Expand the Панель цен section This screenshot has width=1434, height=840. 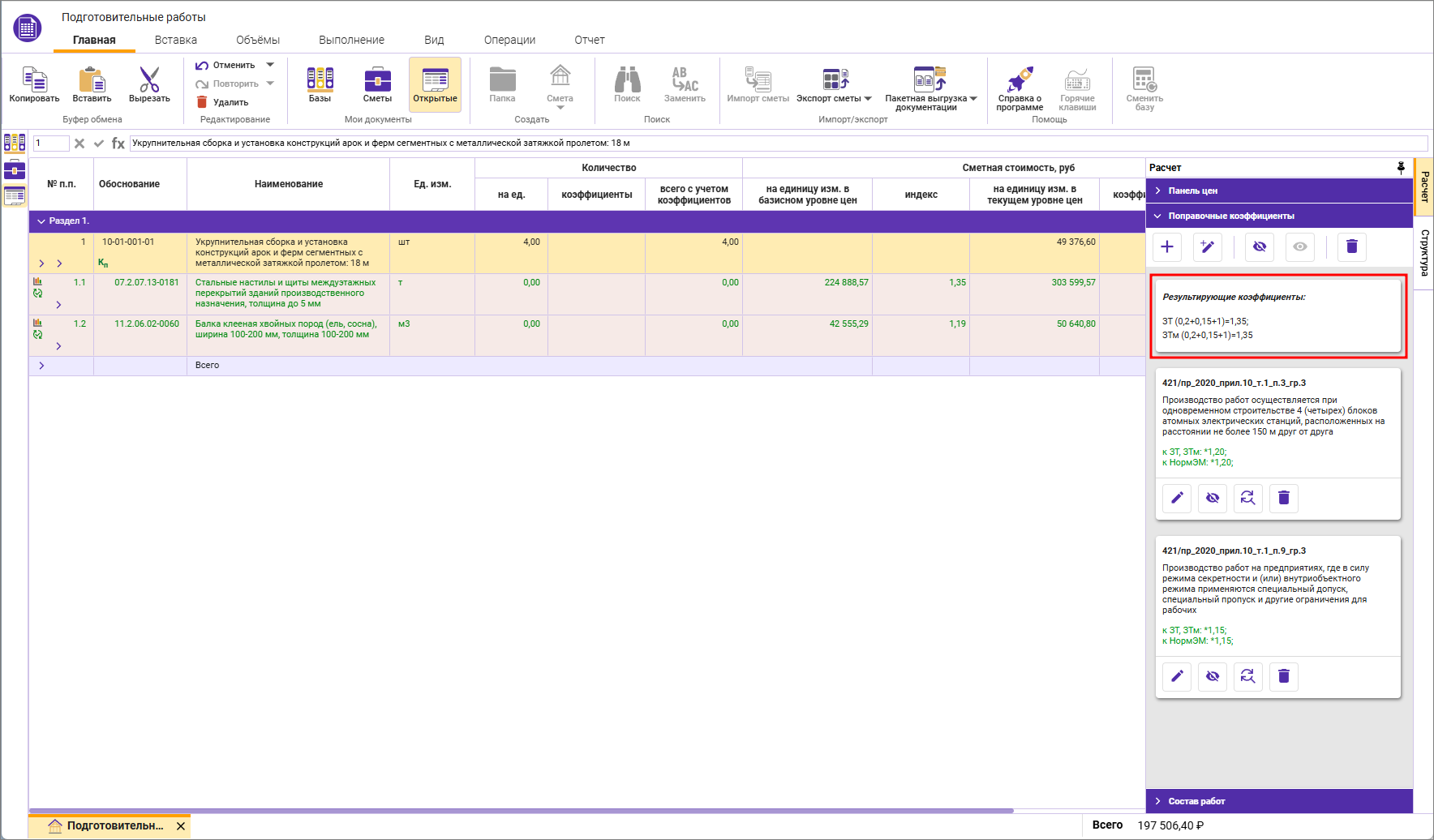point(1193,191)
